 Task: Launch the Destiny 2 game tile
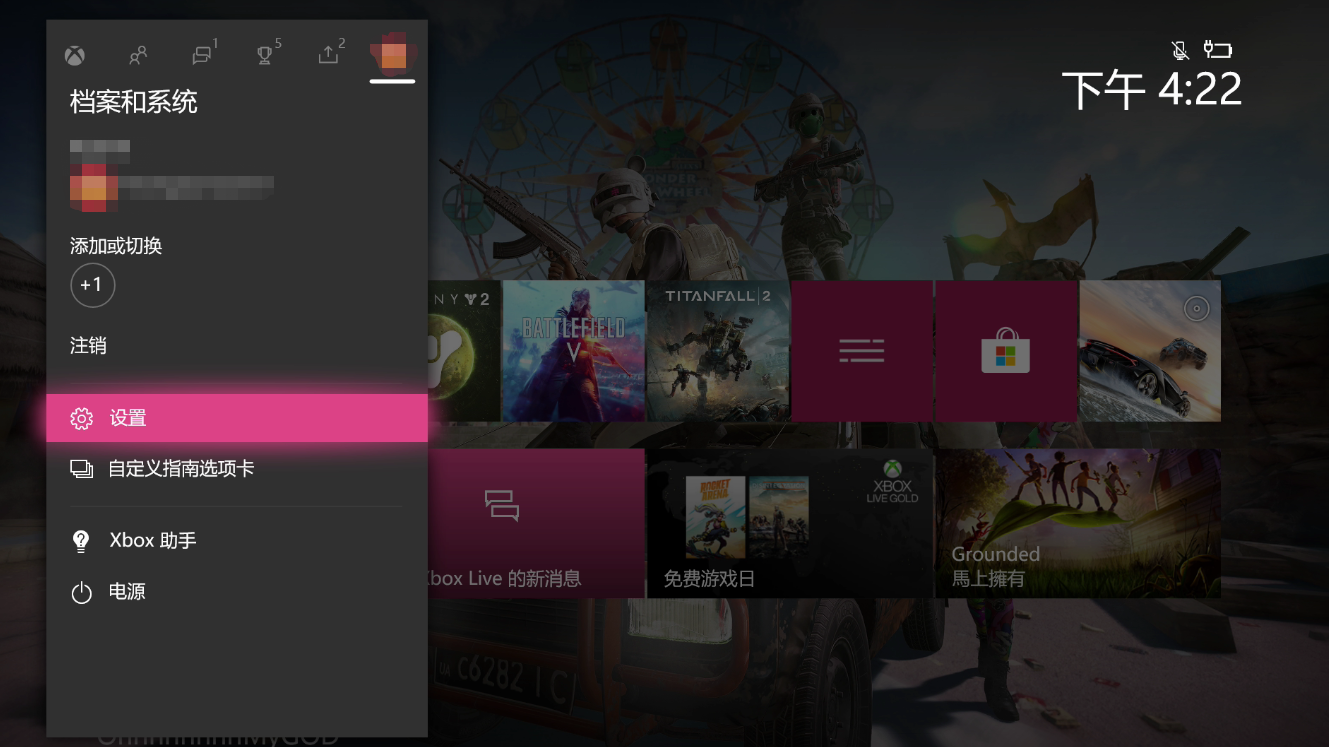pyautogui.click(x=464, y=351)
